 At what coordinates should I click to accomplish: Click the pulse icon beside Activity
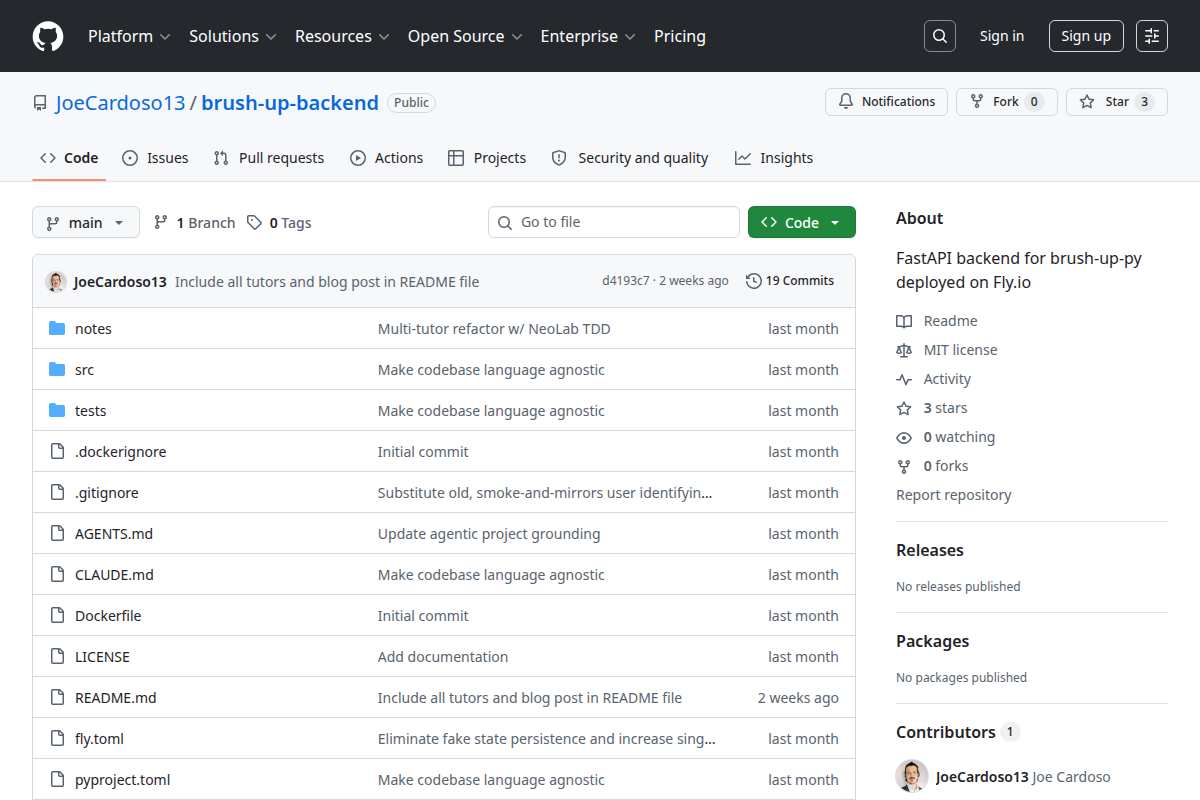tap(904, 379)
